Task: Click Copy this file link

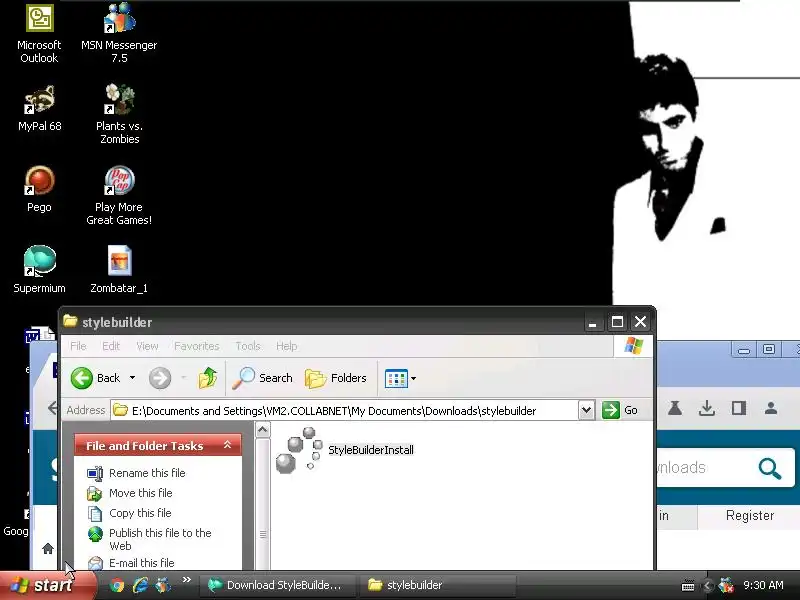Action: (x=140, y=513)
